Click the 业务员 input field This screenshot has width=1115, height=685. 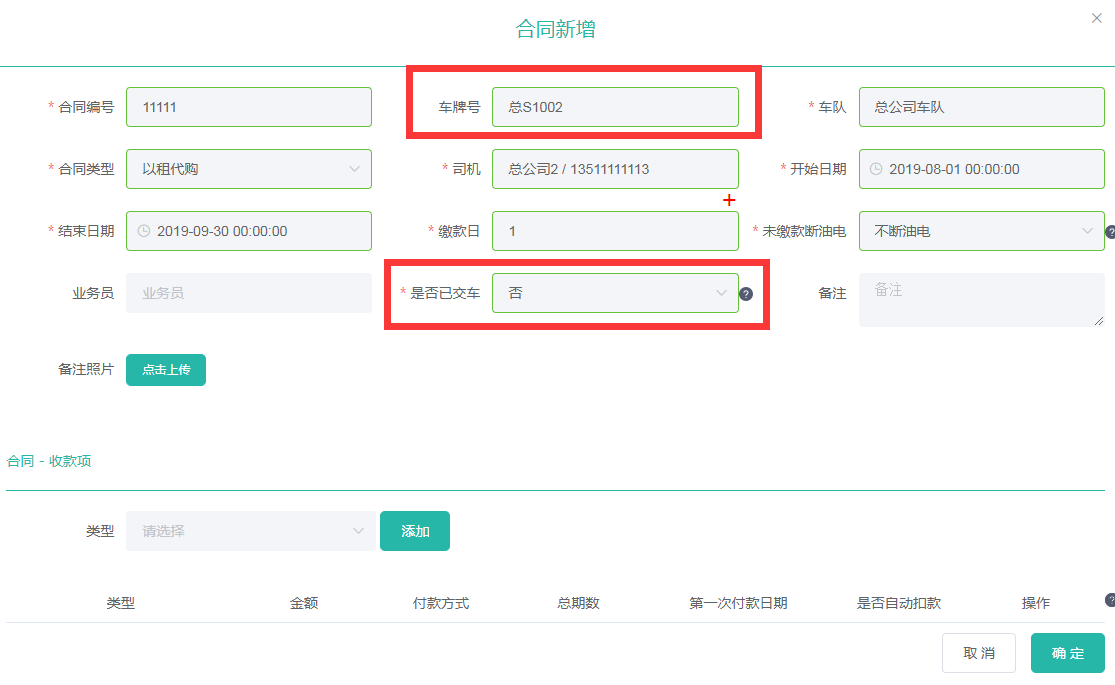click(x=248, y=293)
